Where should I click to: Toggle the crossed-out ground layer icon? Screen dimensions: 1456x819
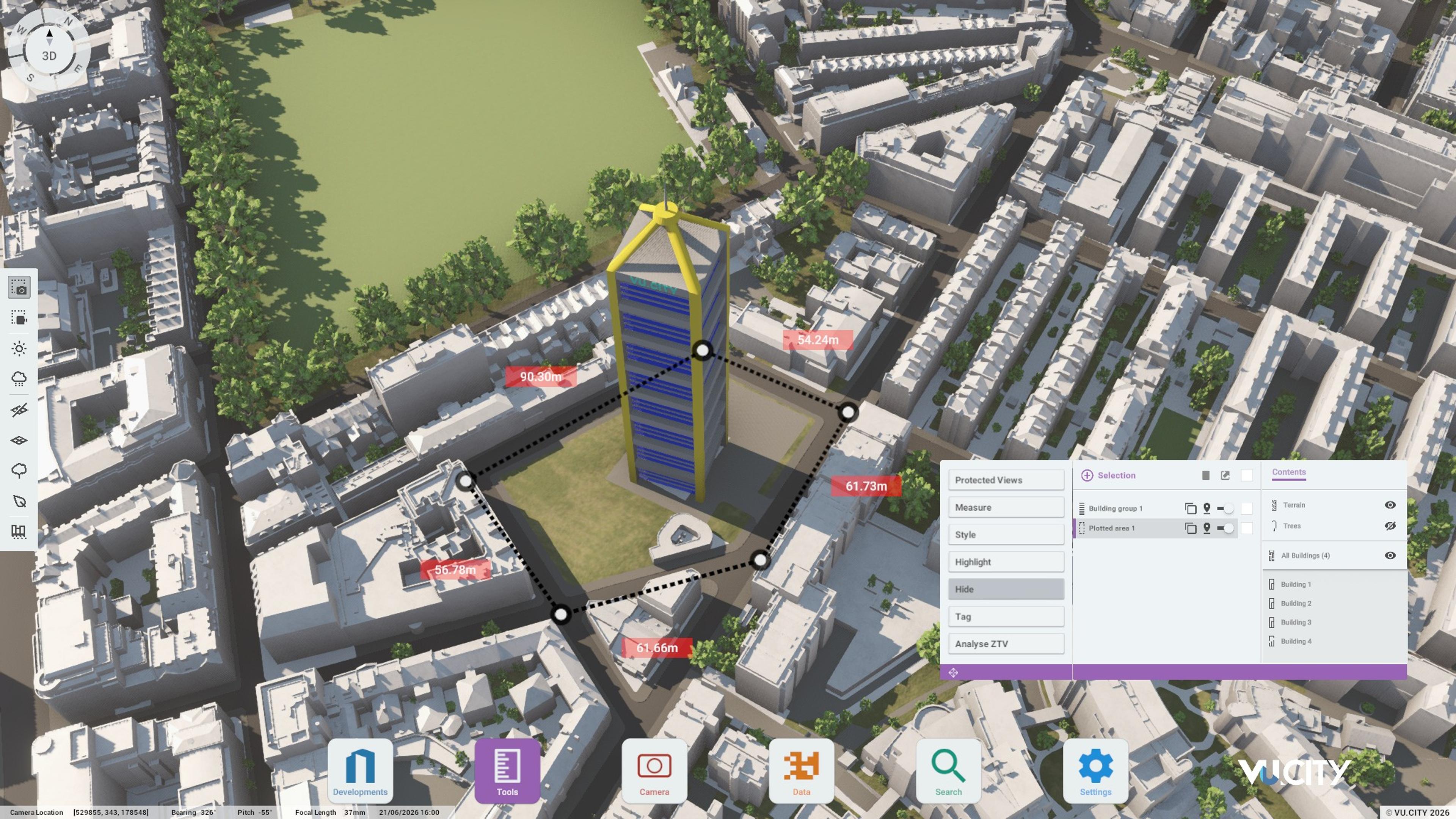click(19, 410)
